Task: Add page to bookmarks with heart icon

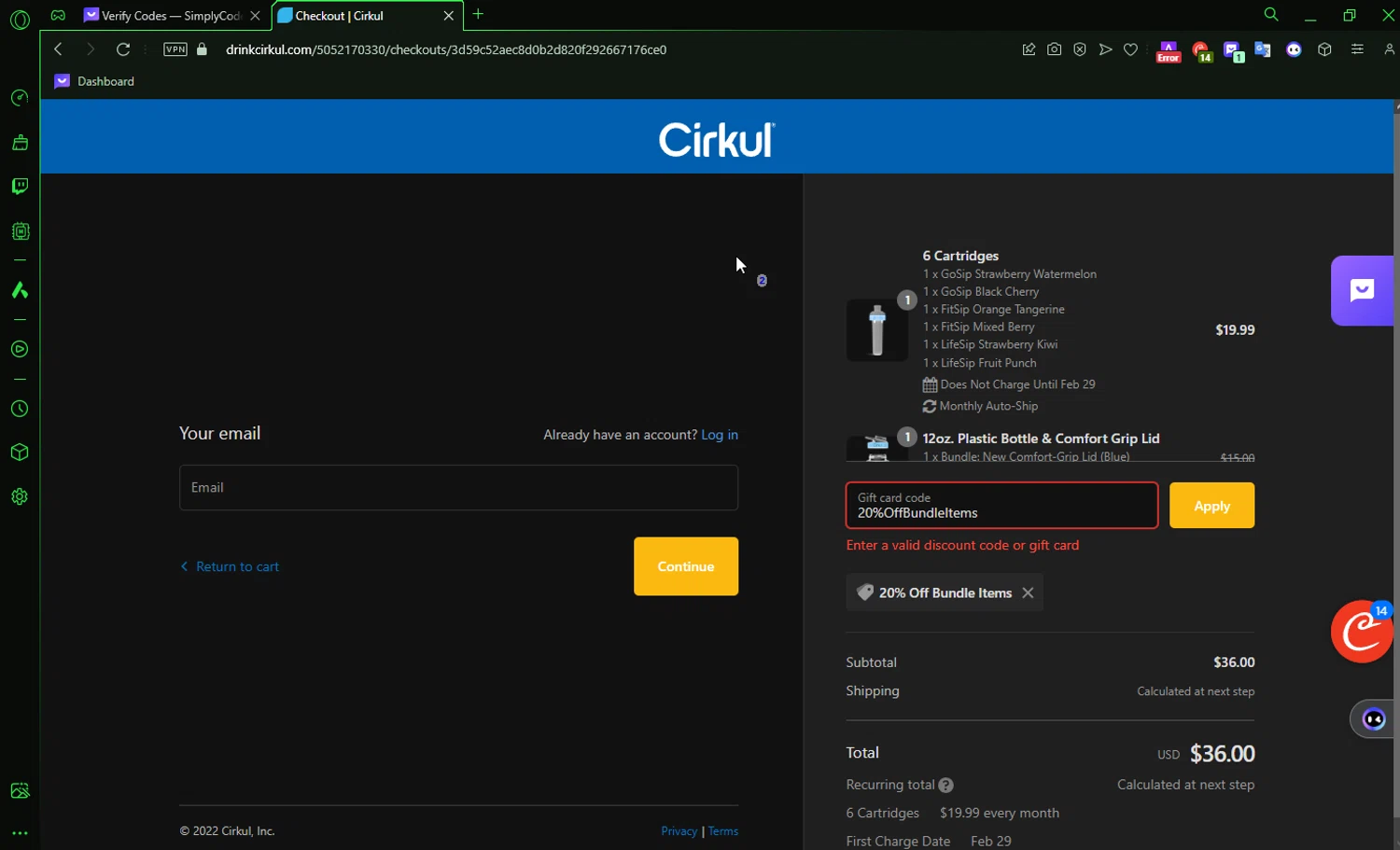Action: 1130,49
